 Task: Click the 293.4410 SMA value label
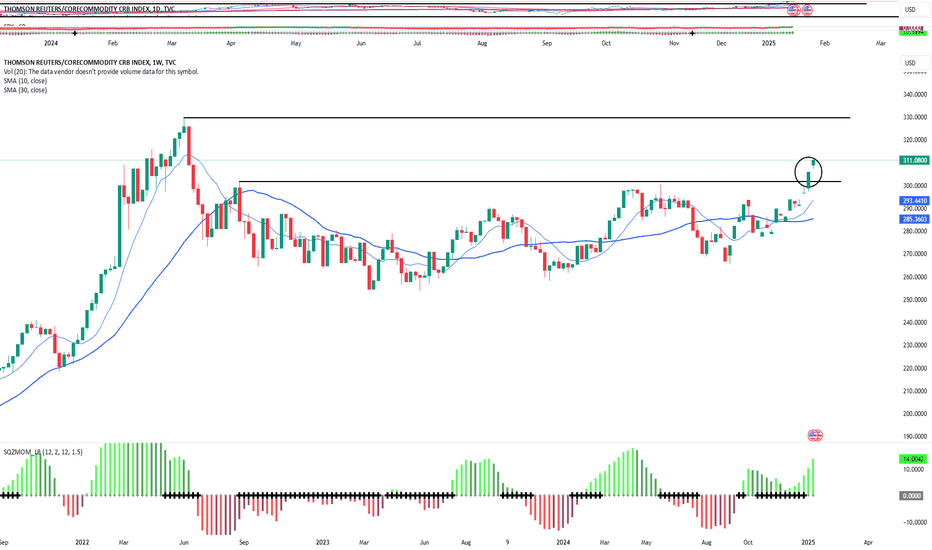(x=915, y=202)
